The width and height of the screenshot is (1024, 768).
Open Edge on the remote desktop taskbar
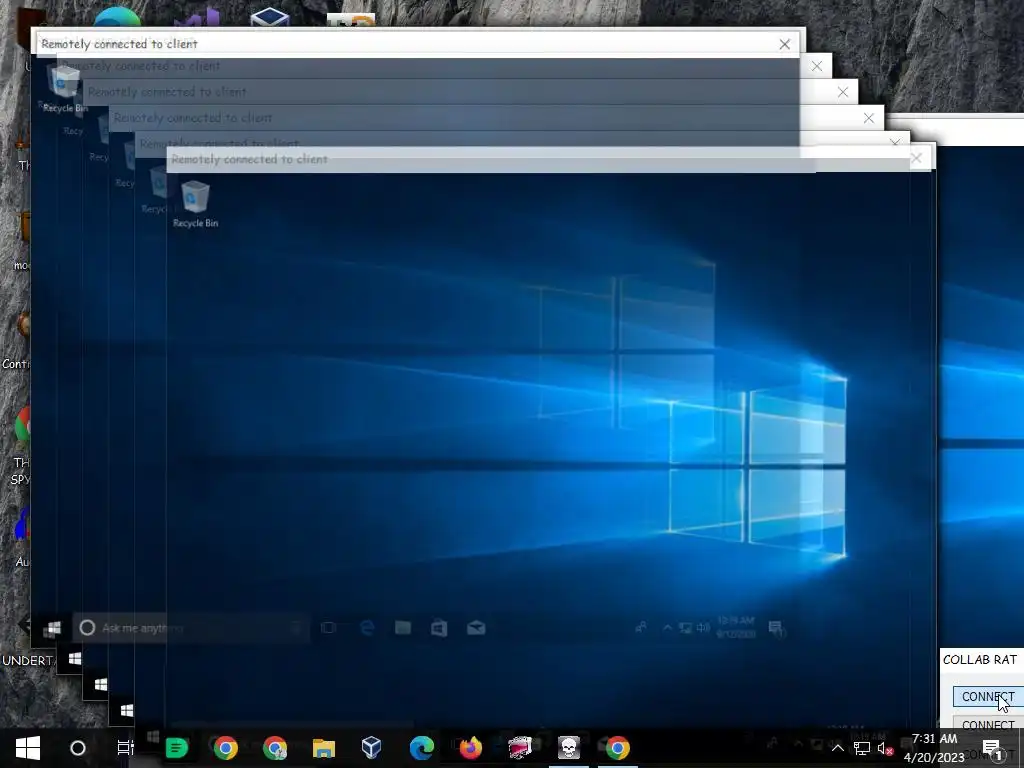pos(366,628)
